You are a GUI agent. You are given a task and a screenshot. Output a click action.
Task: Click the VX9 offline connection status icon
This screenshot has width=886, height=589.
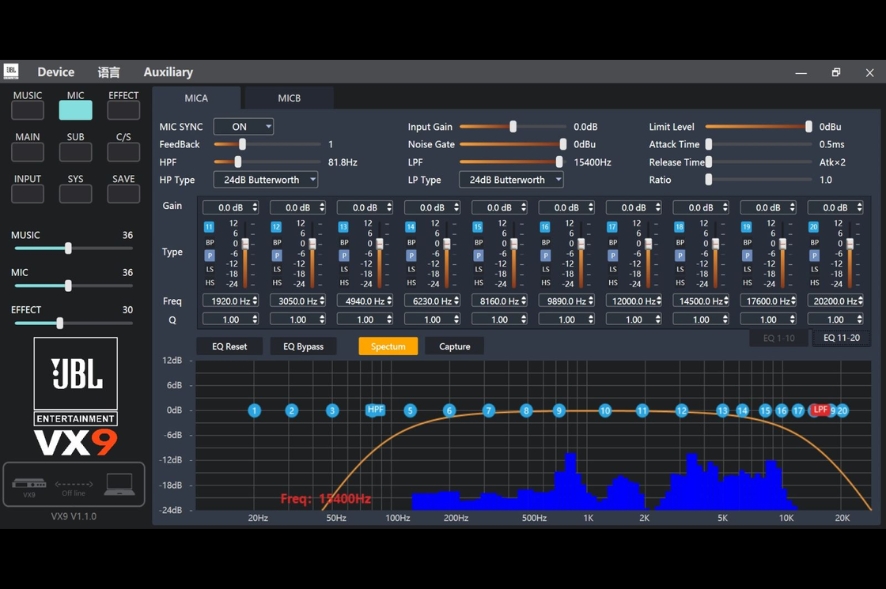click(x=74, y=485)
